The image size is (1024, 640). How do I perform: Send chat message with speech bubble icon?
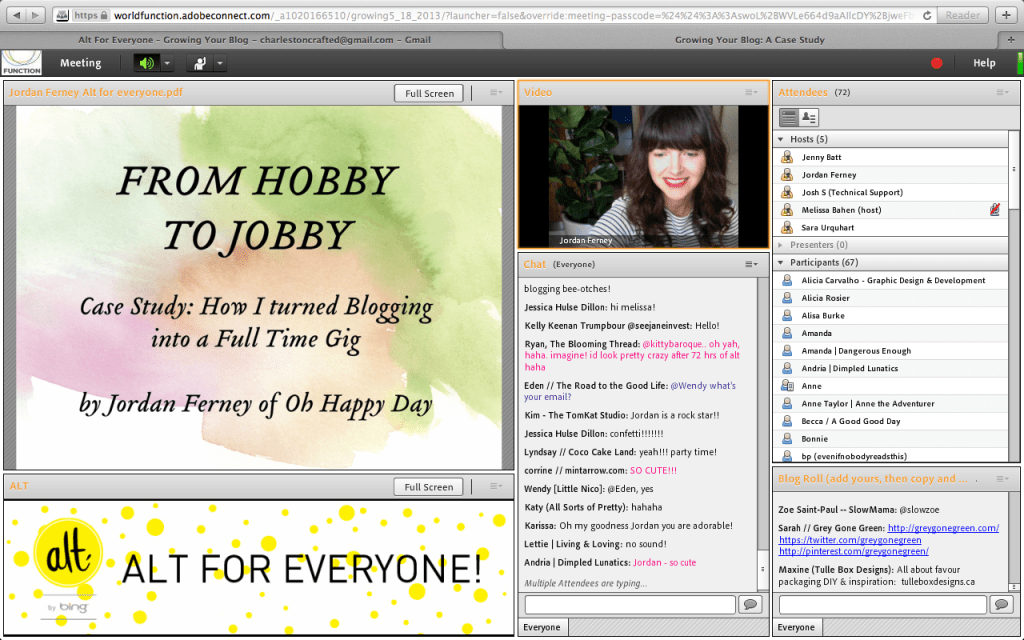(x=750, y=604)
